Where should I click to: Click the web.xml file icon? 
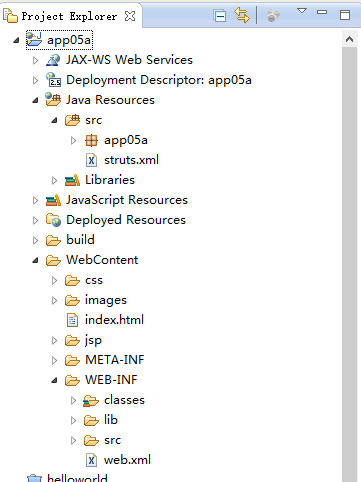[91, 460]
